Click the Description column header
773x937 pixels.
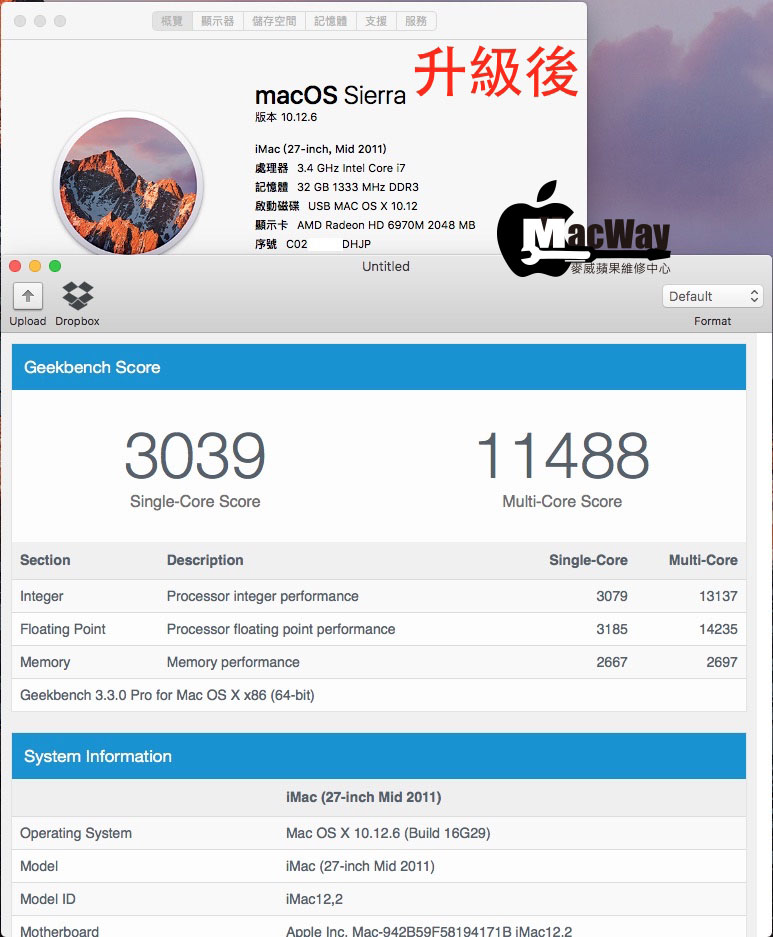[x=205, y=560]
